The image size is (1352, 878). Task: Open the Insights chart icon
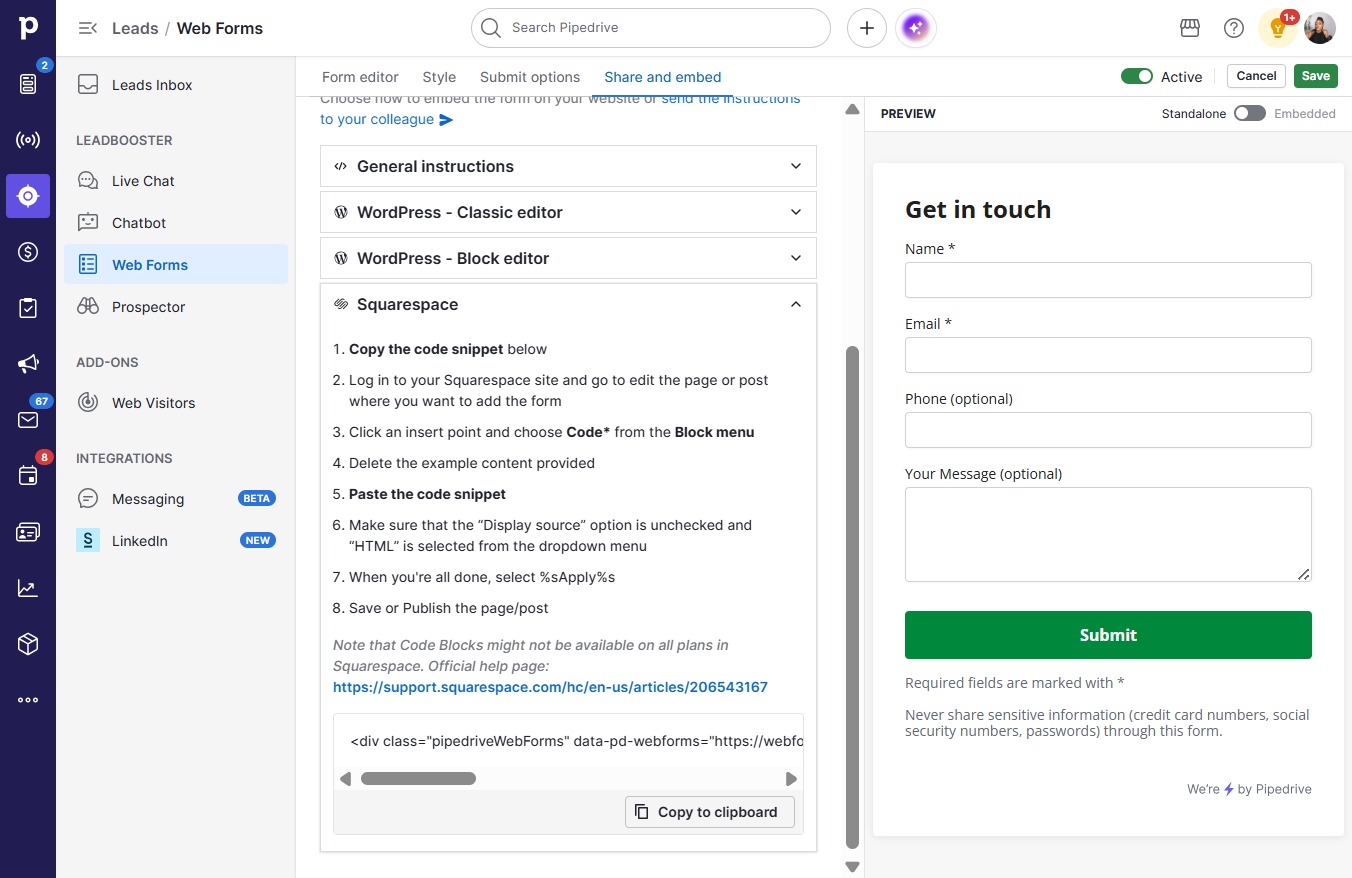coord(28,588)
